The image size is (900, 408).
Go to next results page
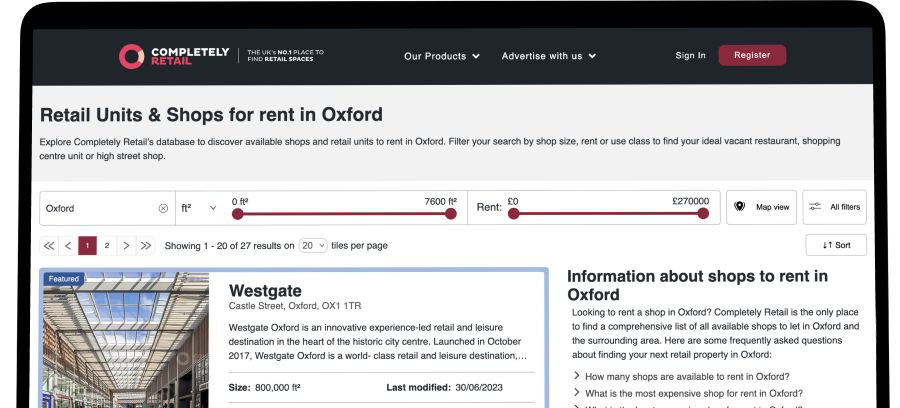126,246
